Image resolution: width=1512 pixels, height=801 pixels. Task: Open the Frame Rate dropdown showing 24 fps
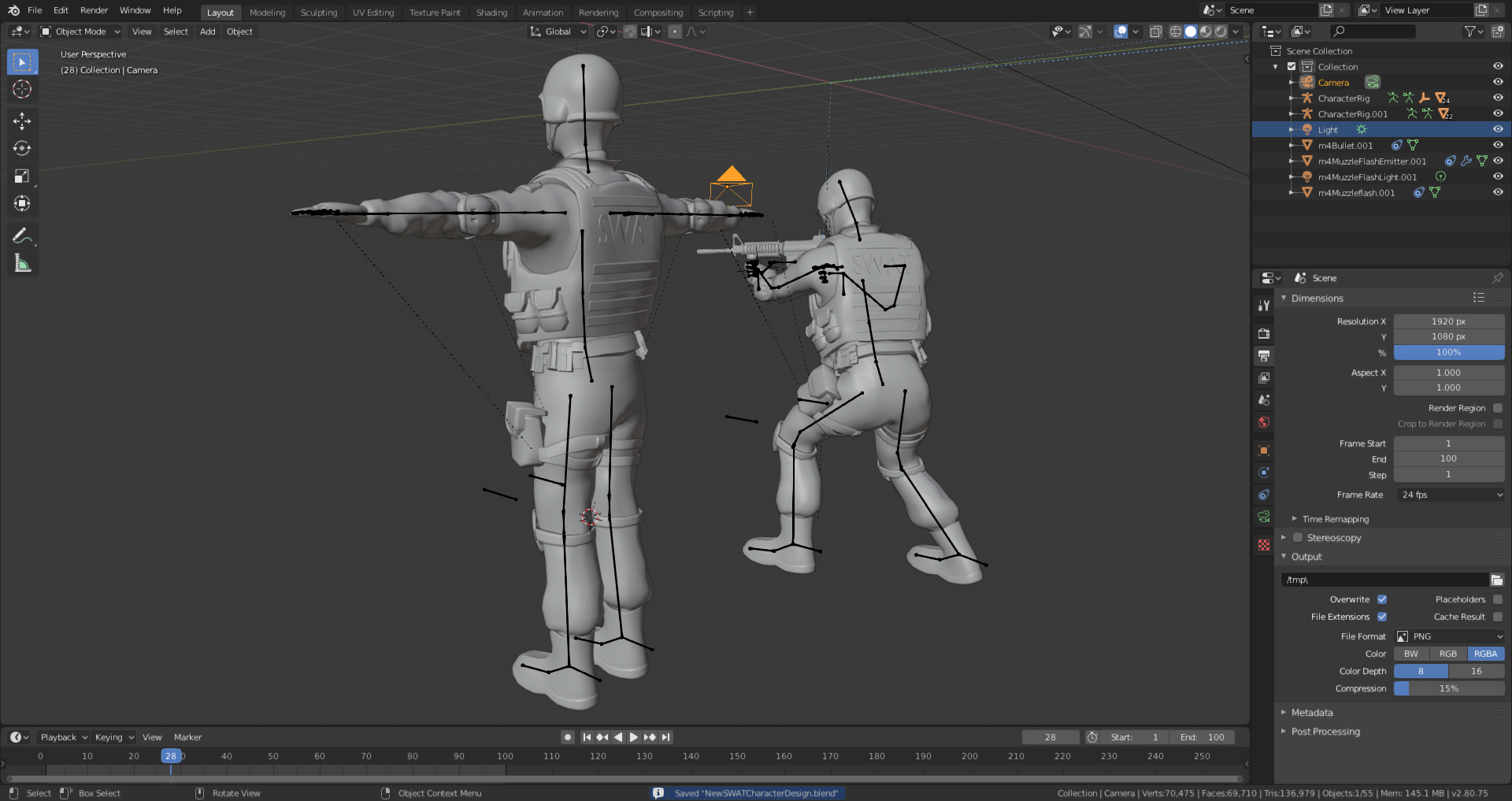click(1450, 495)
